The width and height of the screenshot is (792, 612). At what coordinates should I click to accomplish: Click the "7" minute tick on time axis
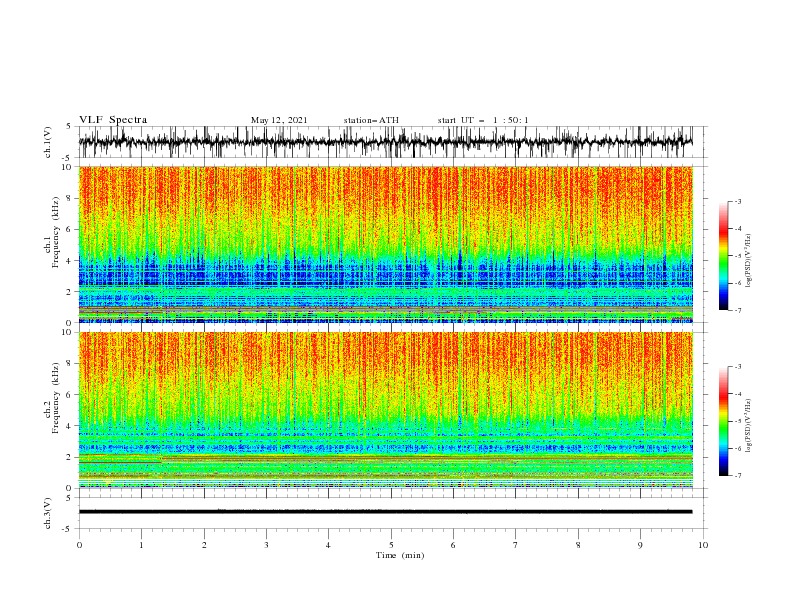516,545
